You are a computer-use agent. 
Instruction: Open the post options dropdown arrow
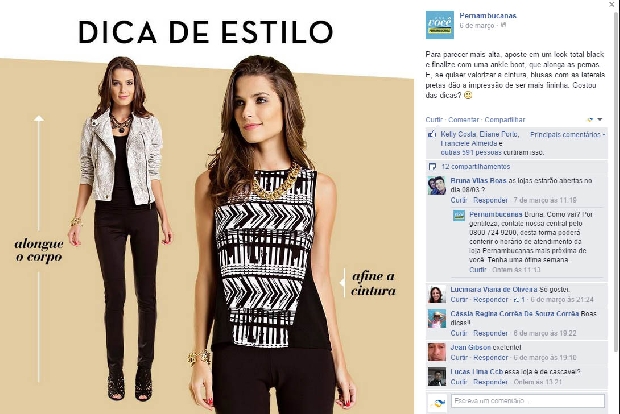point(599,119)
